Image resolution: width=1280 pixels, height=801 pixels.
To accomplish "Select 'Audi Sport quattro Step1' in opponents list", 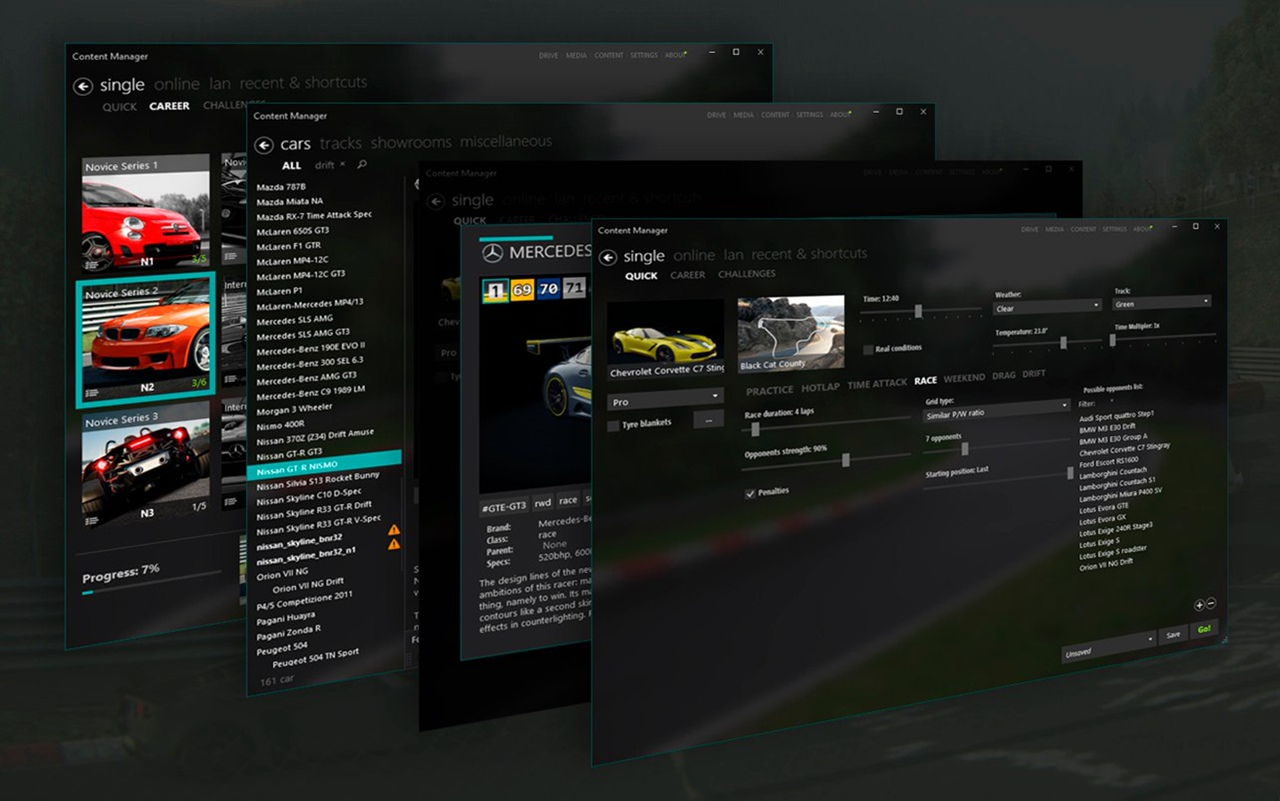I will click(1117, 415).
